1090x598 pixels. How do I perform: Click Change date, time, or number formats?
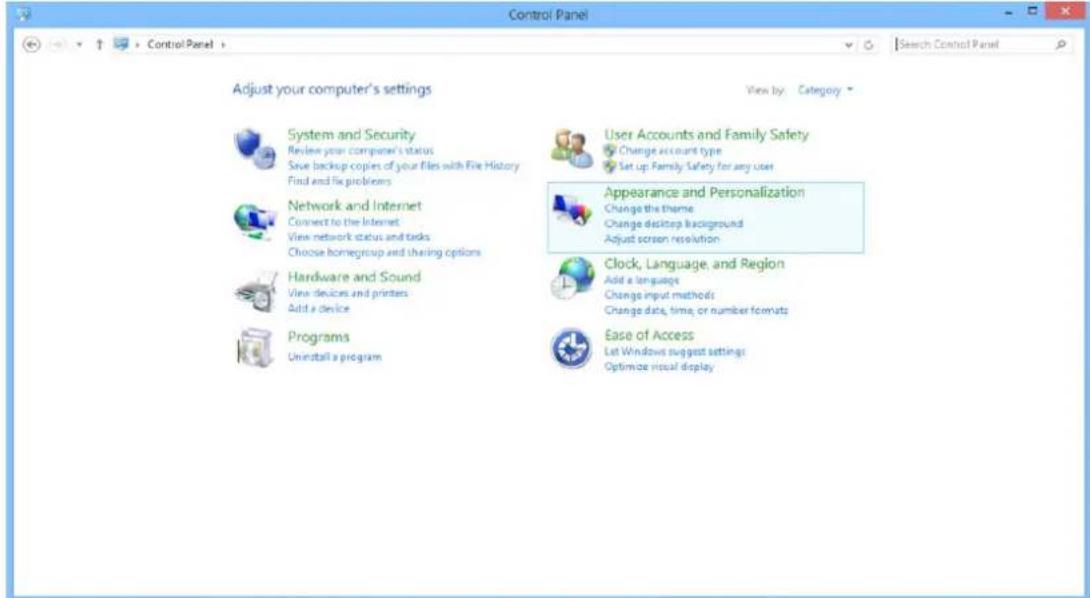pyautogui.click(x=696, y=310)
